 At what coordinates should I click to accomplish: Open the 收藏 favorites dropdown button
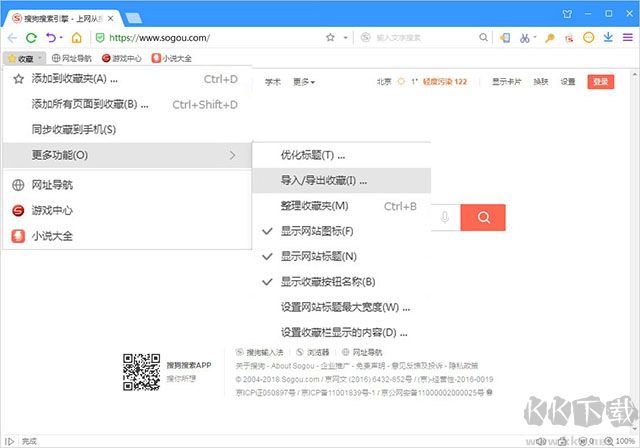[24, 59]
